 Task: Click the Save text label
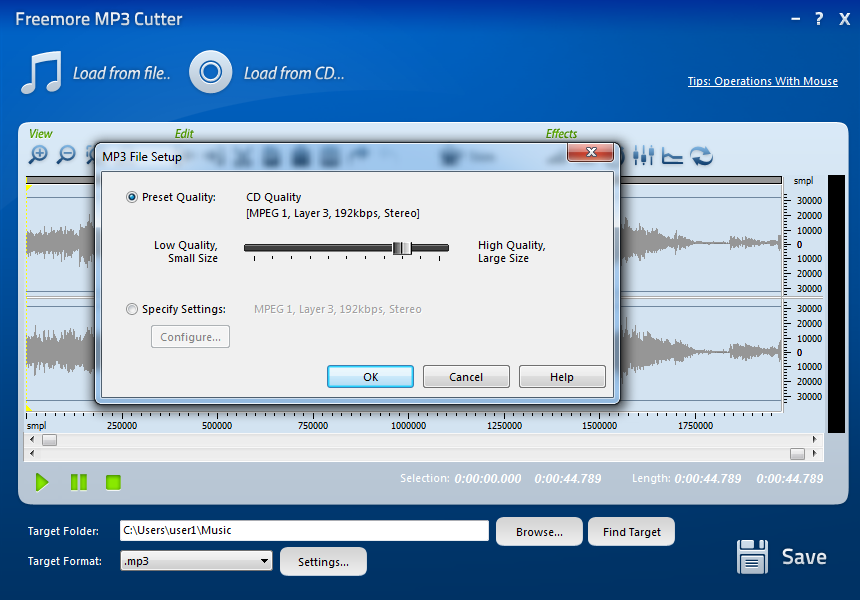(804, 557)
